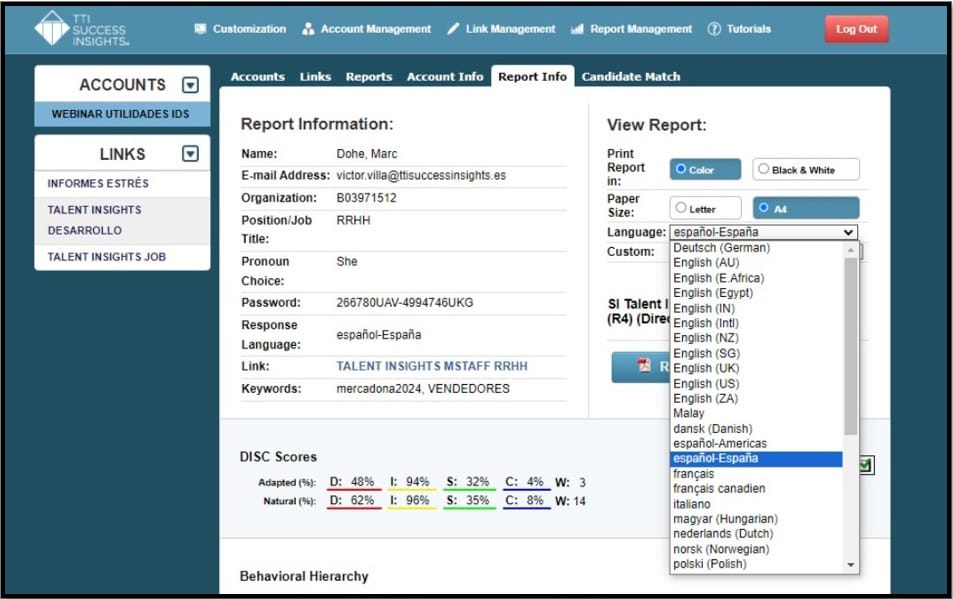The width and height of the screenshot is (953, 599).
Task: Click the PDF icon on report button
Action: [644, 366]
